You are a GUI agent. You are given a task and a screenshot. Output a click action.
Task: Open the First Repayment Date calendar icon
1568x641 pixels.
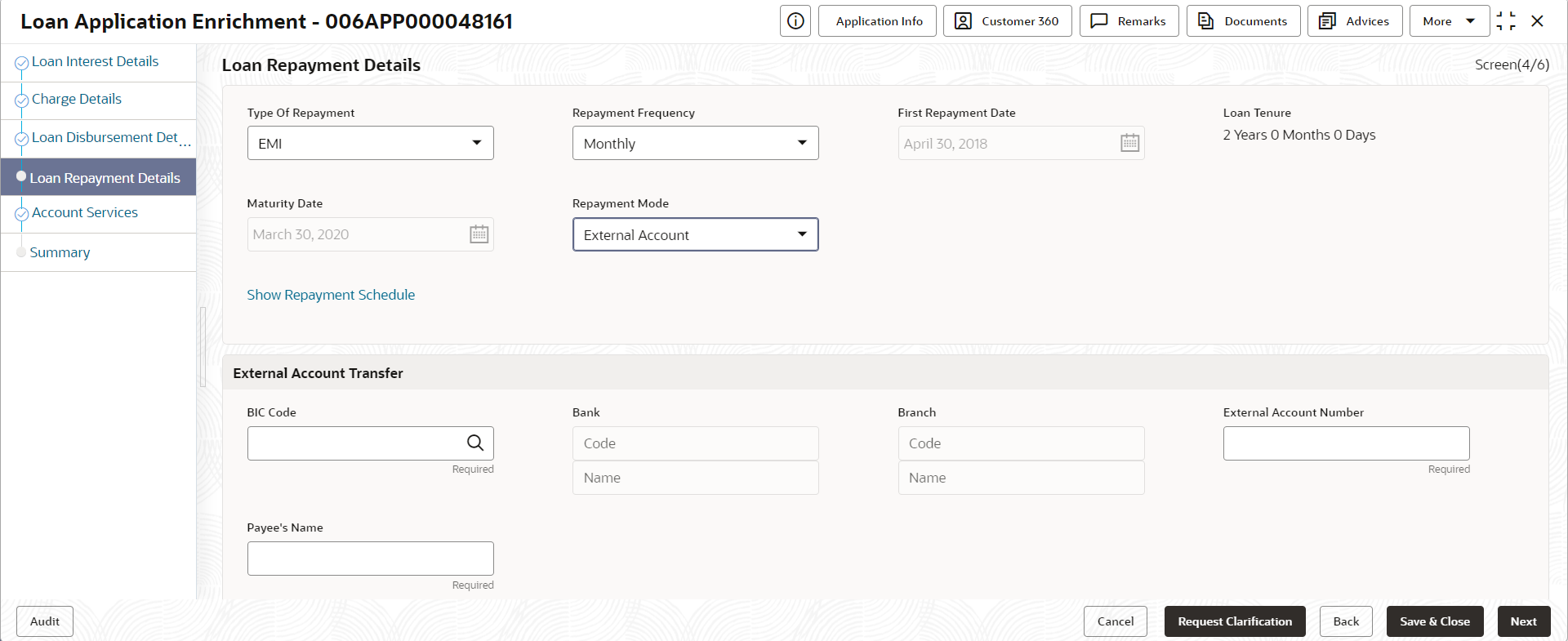coord(1129,143)
